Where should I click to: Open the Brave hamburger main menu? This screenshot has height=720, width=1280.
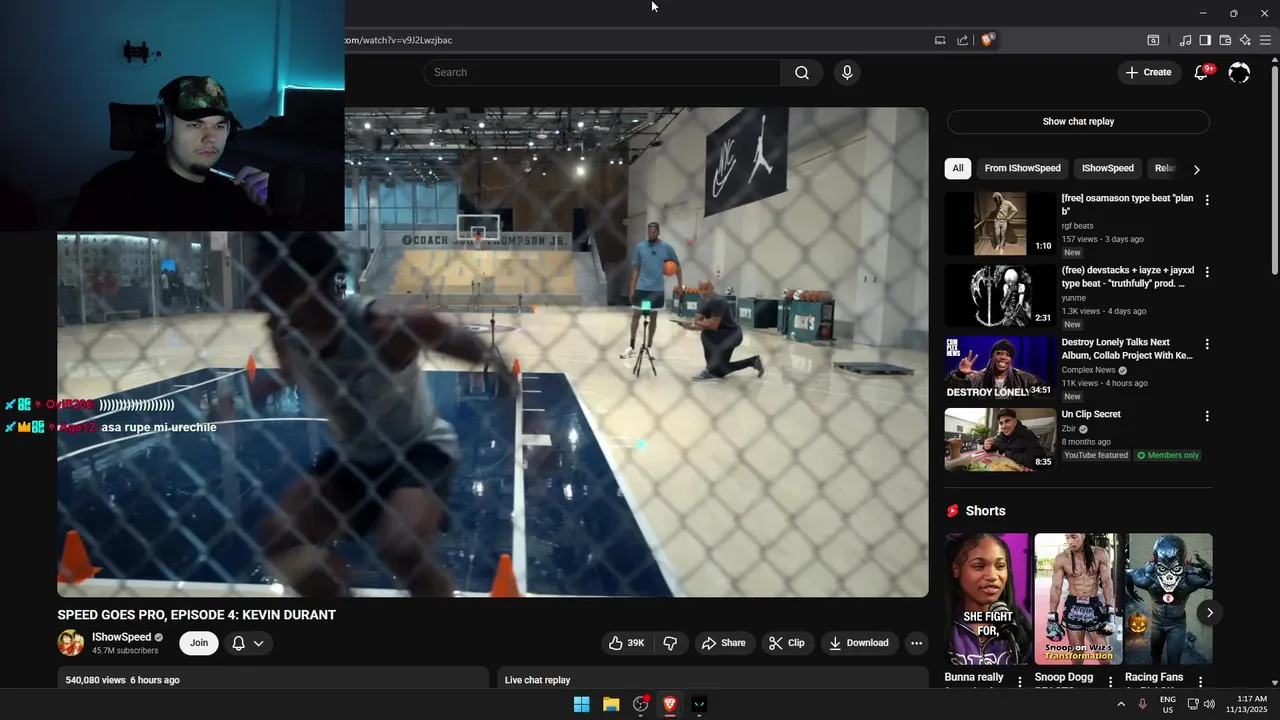coord(1265,40)
